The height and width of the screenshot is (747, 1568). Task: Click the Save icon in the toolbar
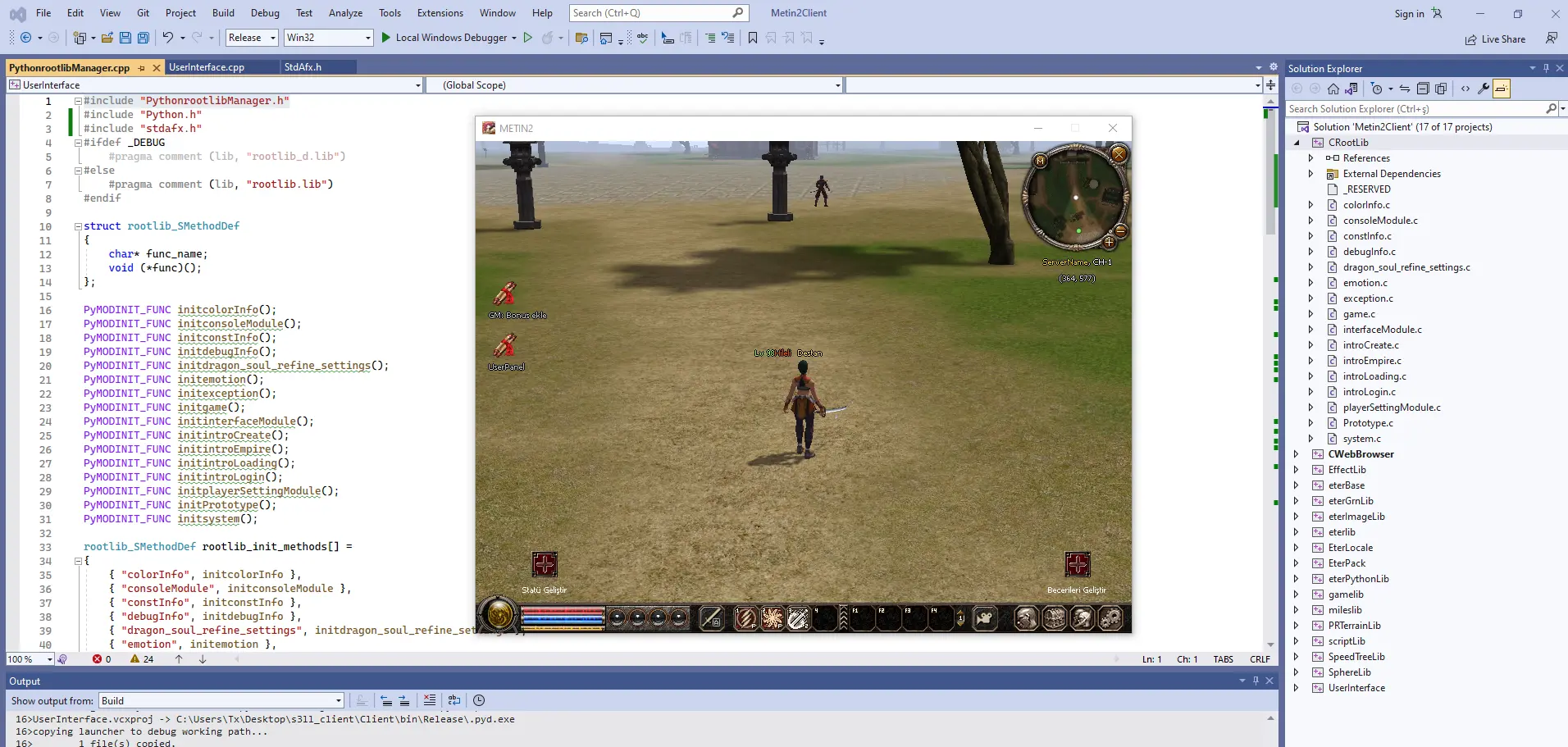(x=125, y=38)
